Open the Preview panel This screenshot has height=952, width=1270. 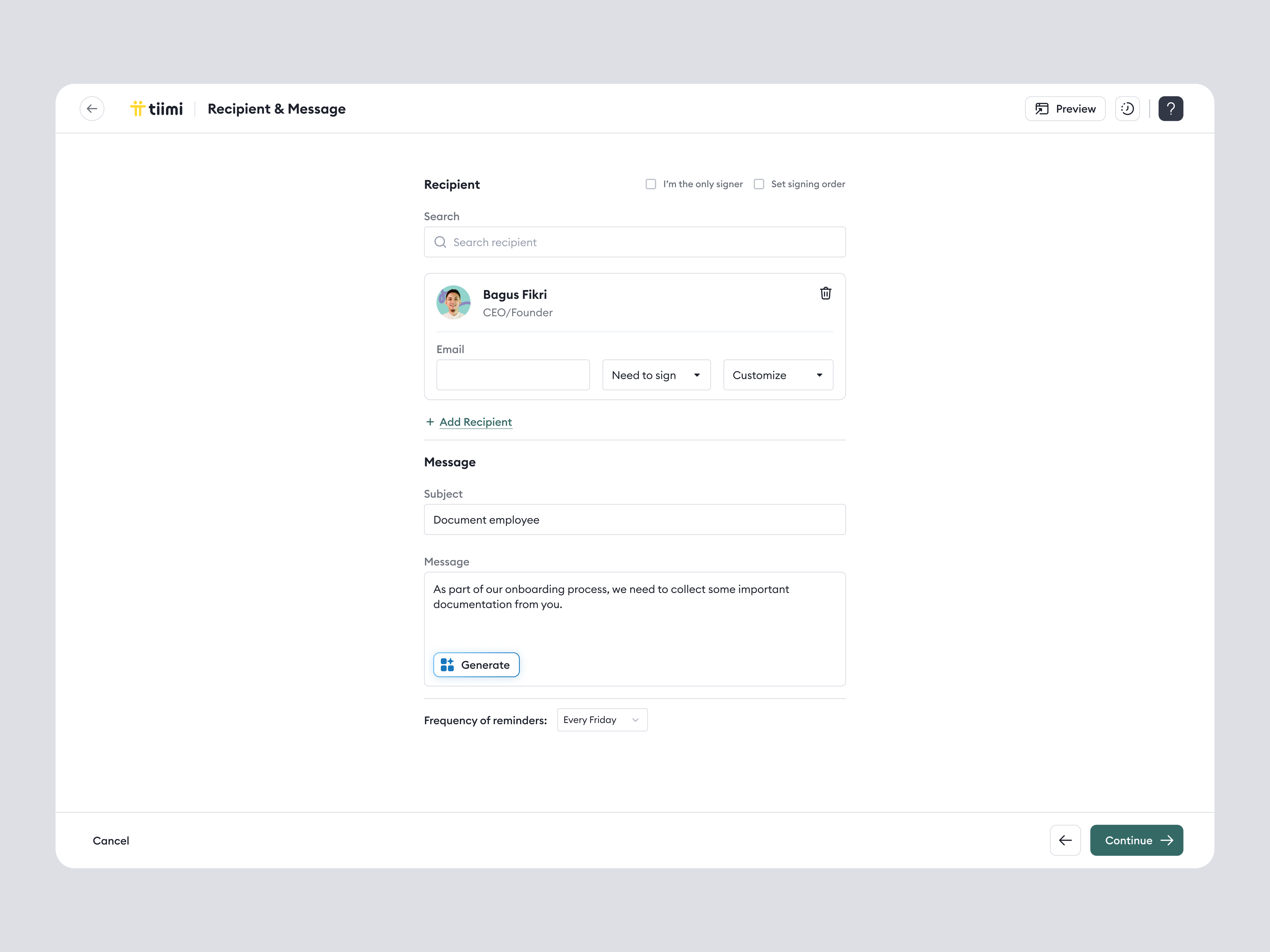click(x=1064, y=108)
